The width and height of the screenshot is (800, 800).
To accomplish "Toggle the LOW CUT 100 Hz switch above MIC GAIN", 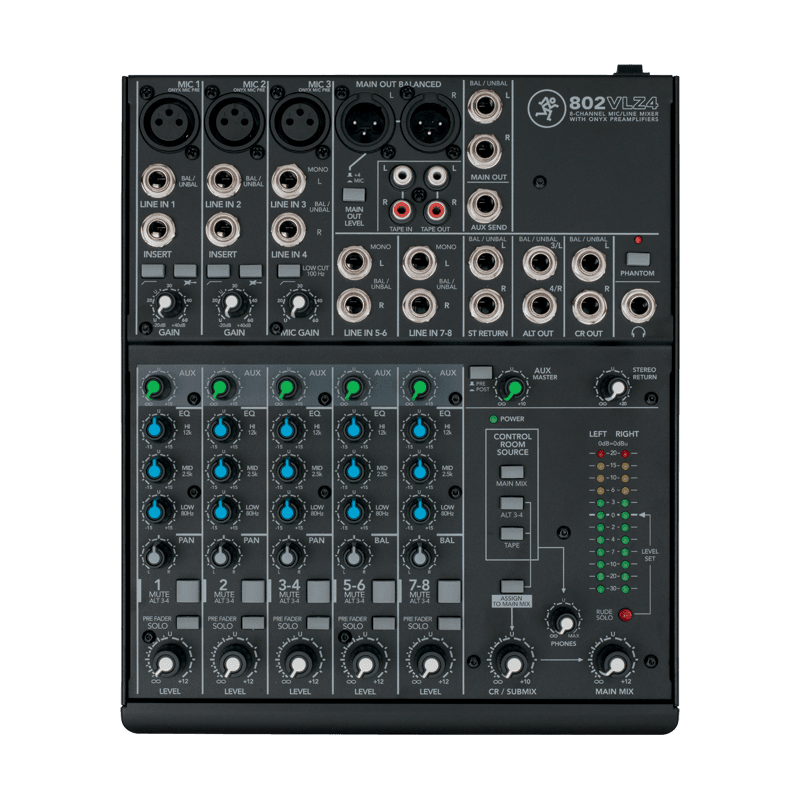I will [x=288, y=271].
